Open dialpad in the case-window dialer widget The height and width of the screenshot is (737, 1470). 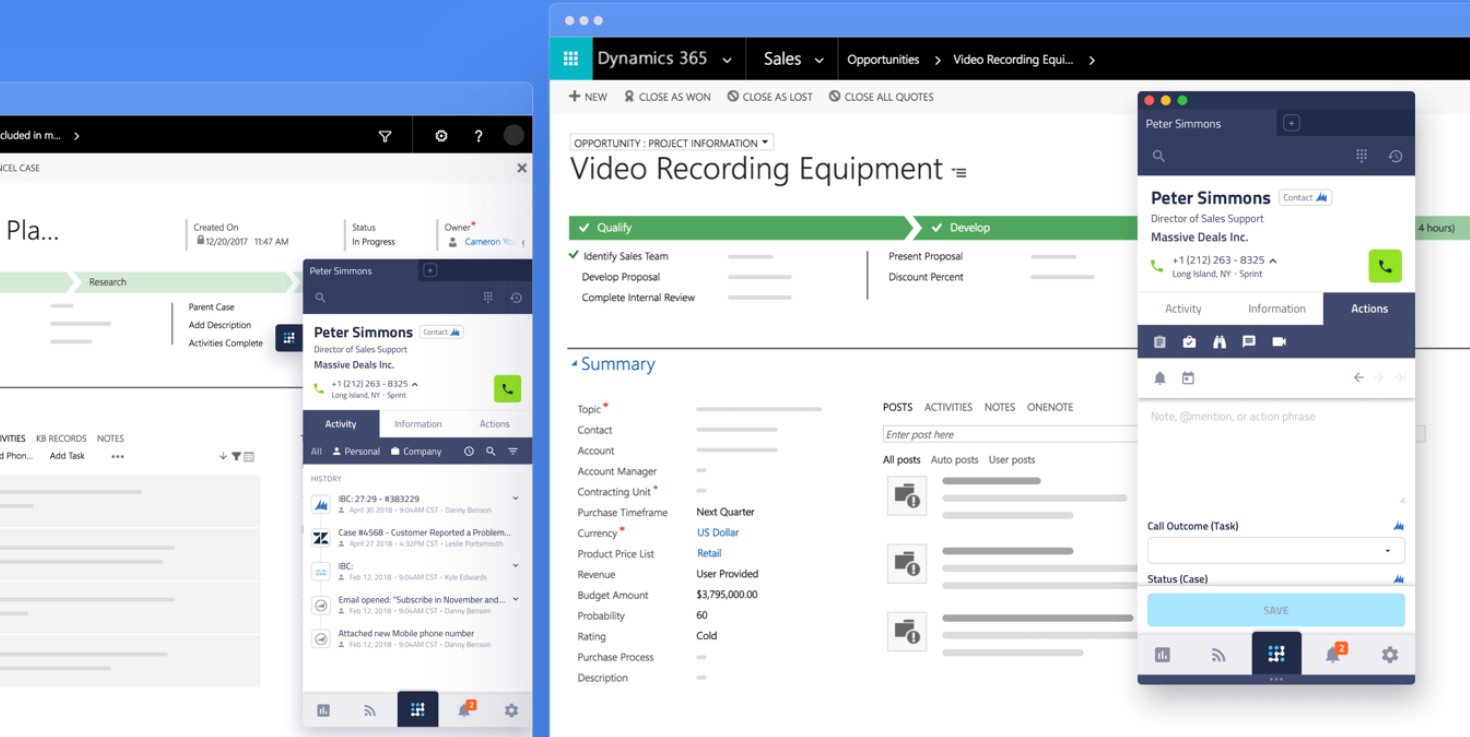coord(488,298)
